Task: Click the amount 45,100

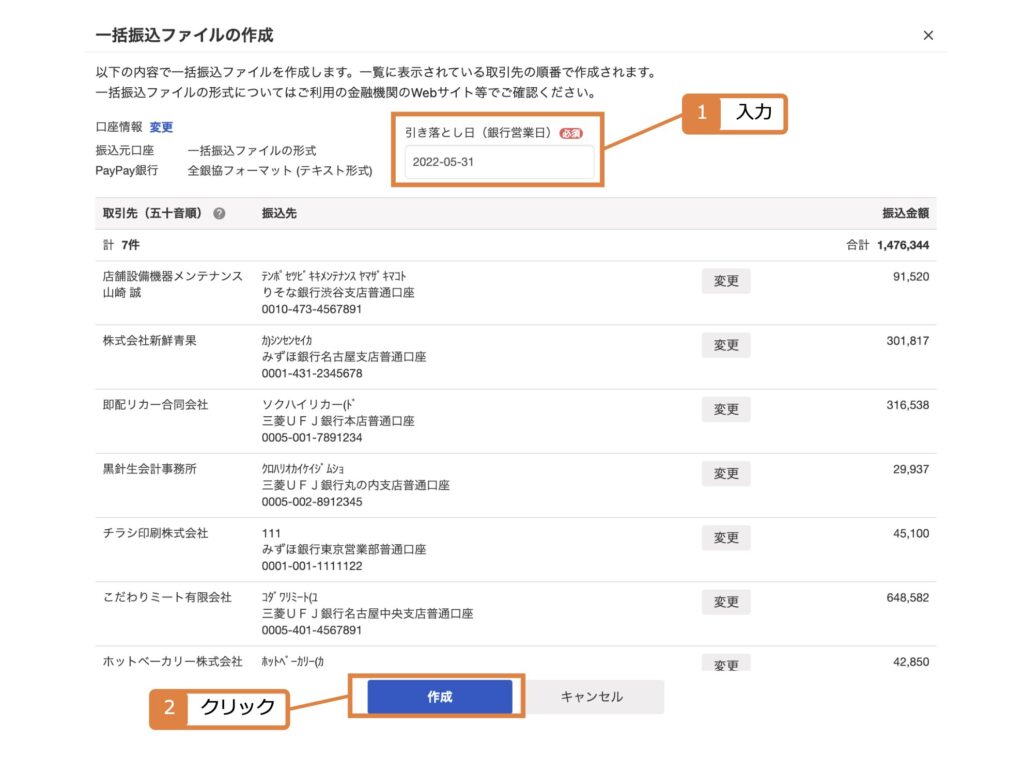Action: [911, 533]
